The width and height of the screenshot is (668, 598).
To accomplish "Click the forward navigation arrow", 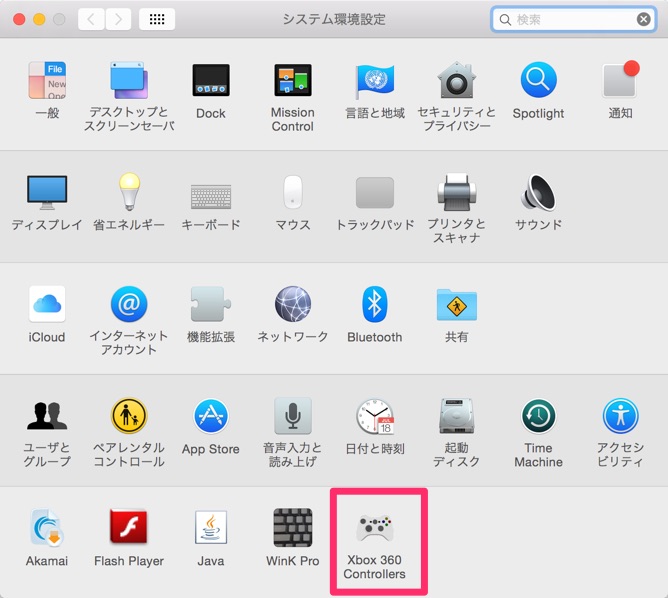I will (x=118, y=19).
